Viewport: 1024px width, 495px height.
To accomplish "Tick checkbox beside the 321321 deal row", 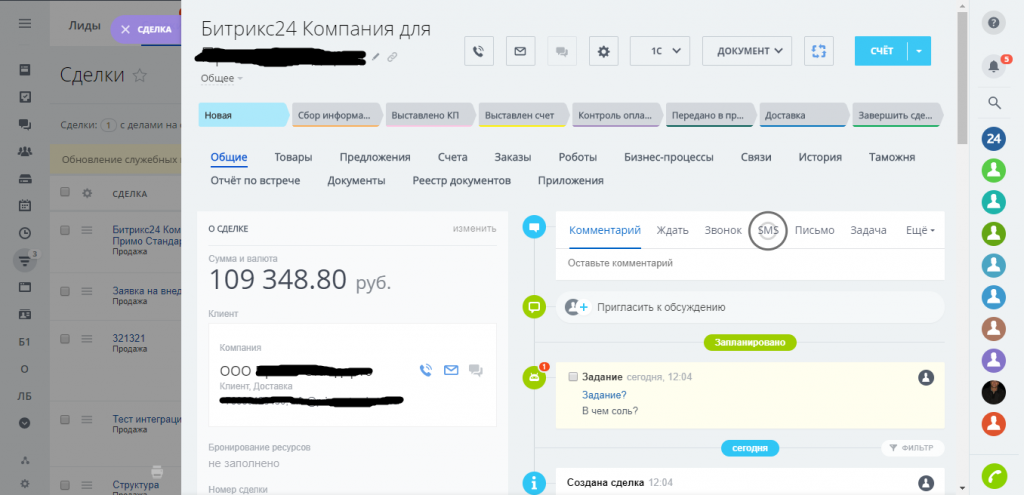I will point(66,339).
